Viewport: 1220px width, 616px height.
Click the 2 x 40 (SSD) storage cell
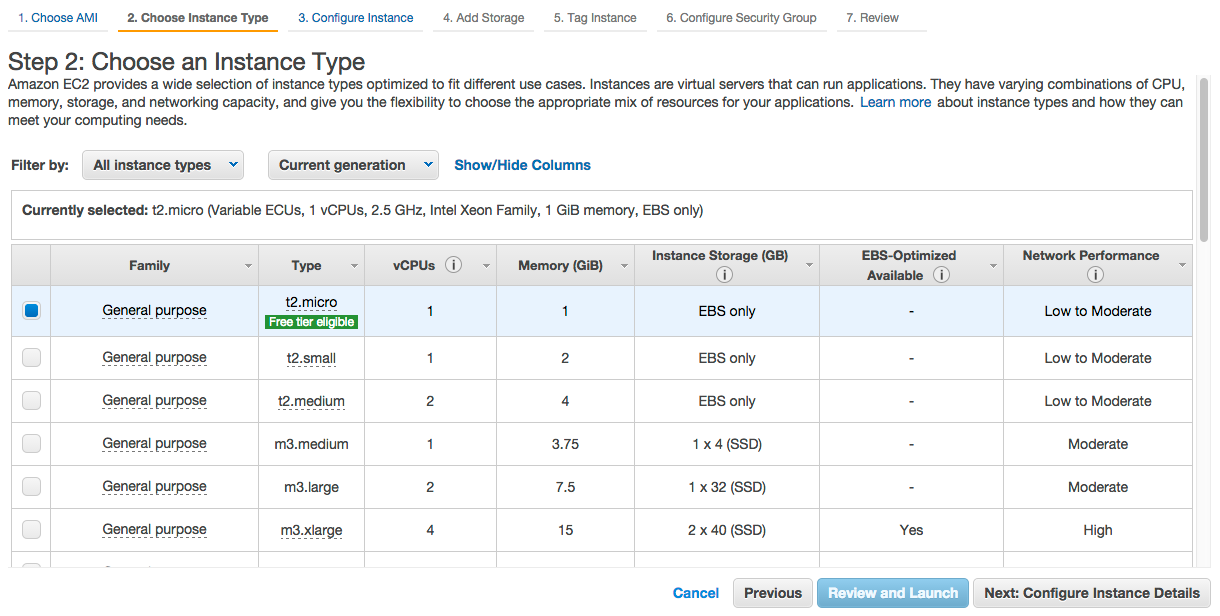[727, 530]
